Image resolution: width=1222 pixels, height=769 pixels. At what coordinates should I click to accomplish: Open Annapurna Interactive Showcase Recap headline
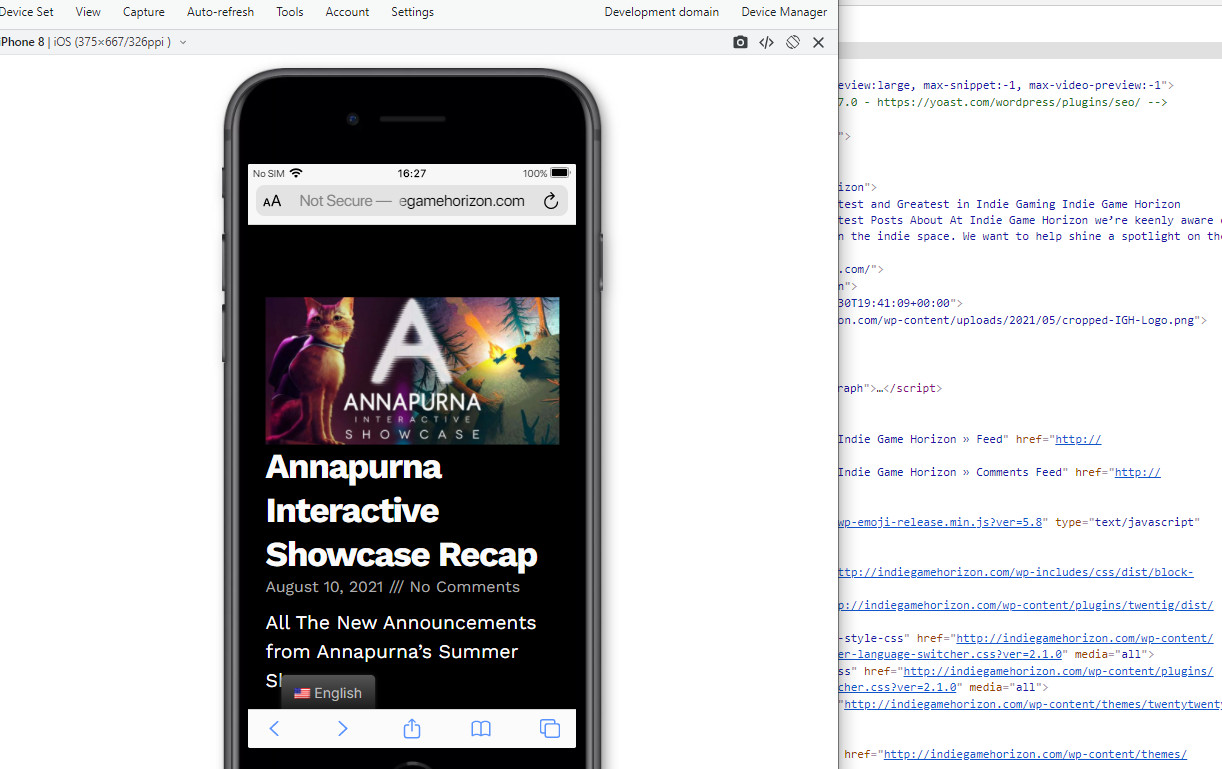pyautogui.click(x=401, y=510)
